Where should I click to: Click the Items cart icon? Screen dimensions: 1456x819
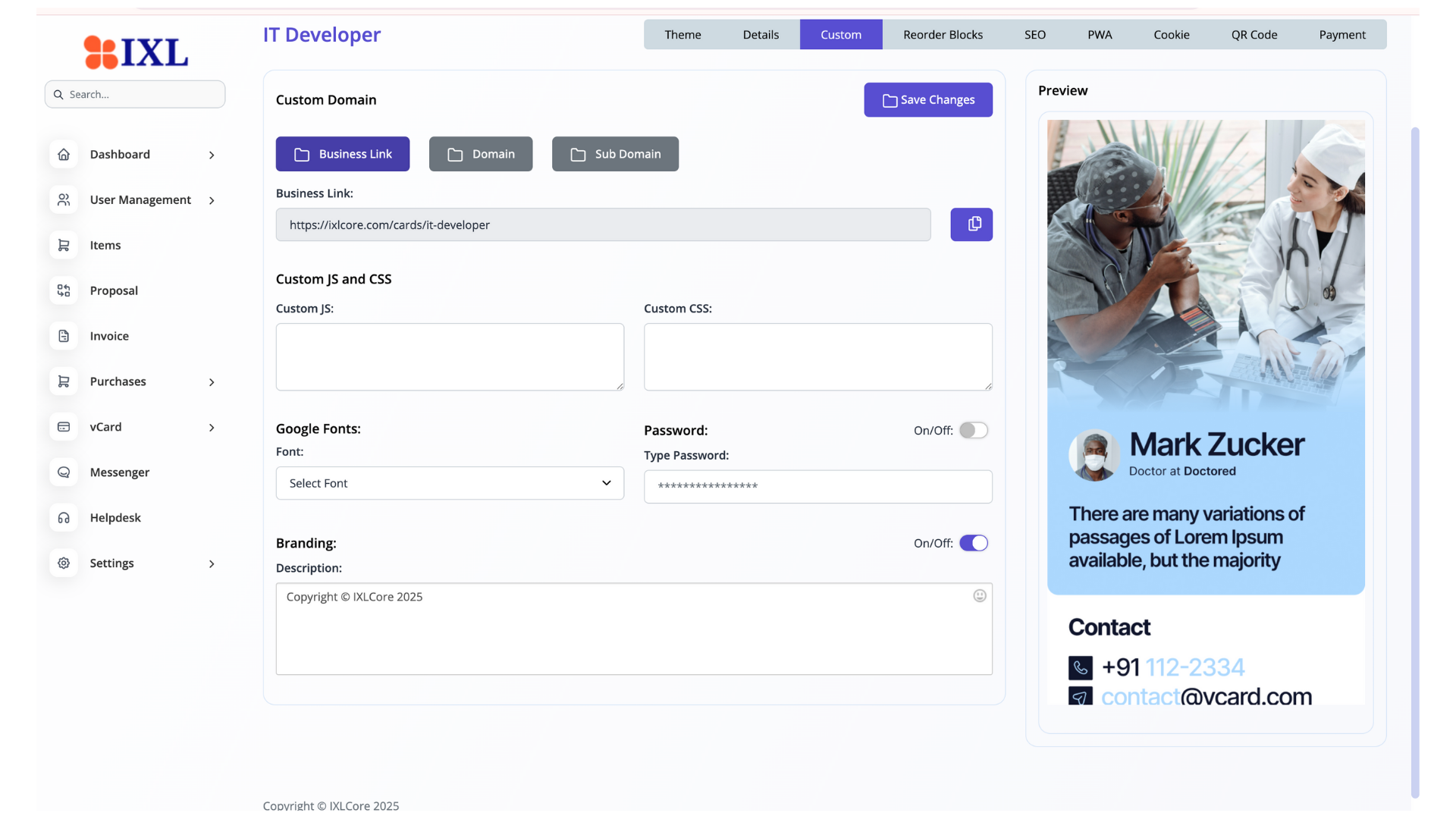pyautogui.click(x=64, y=246)
